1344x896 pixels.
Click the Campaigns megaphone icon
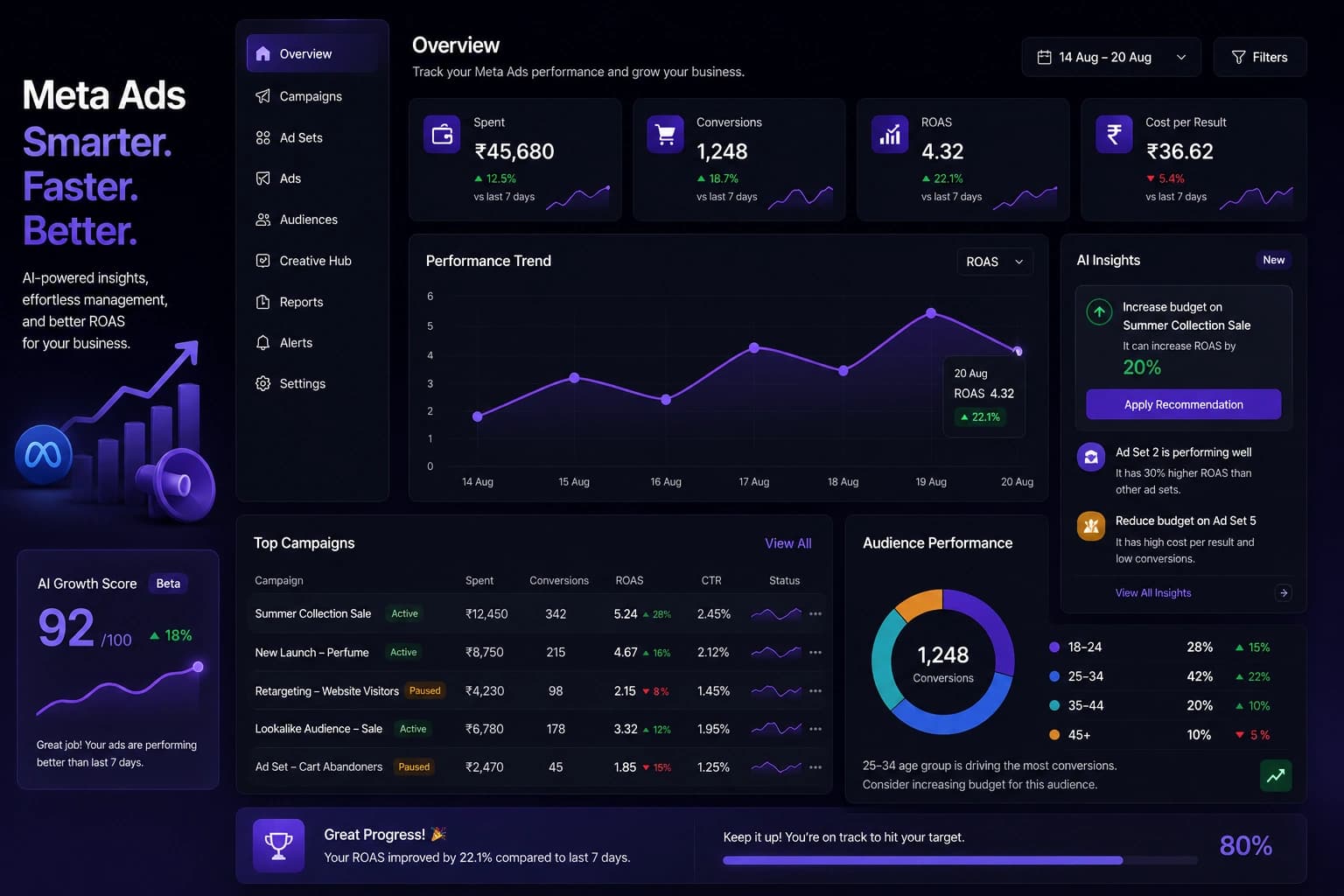pos(262,96)
